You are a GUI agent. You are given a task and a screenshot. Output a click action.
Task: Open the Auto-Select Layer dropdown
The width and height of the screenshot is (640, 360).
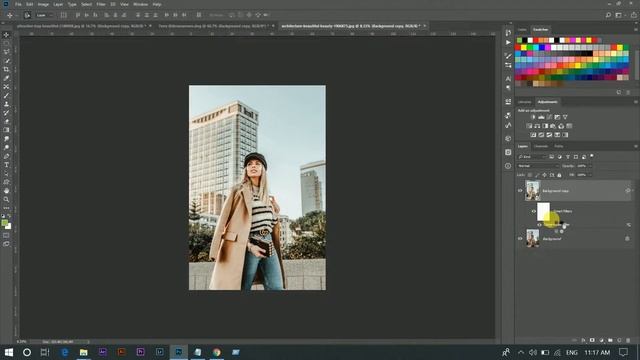(44, 15)
